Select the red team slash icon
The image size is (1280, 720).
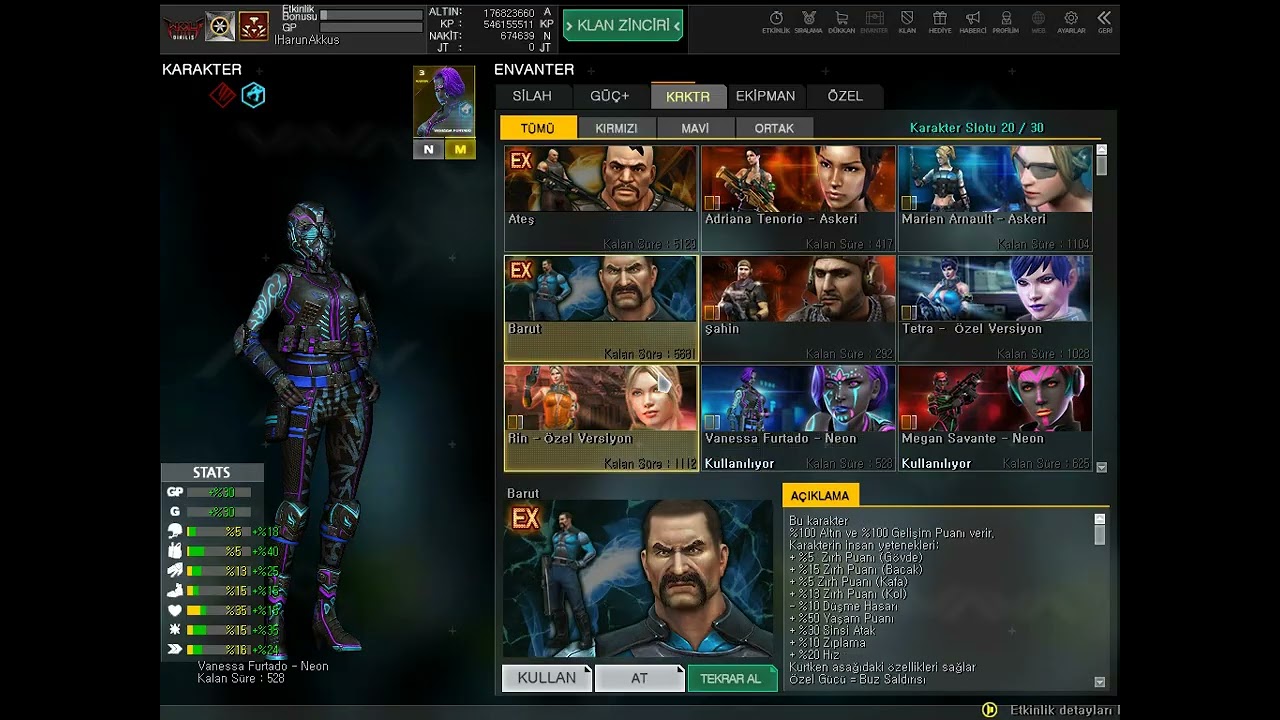click(222, 95)
